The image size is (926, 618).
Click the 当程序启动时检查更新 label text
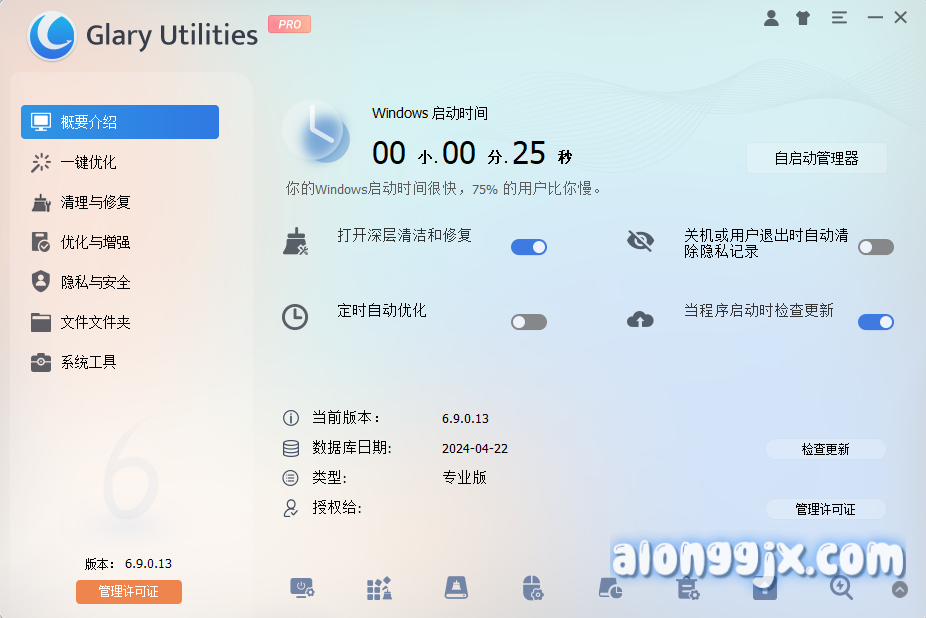coord(759,311)
